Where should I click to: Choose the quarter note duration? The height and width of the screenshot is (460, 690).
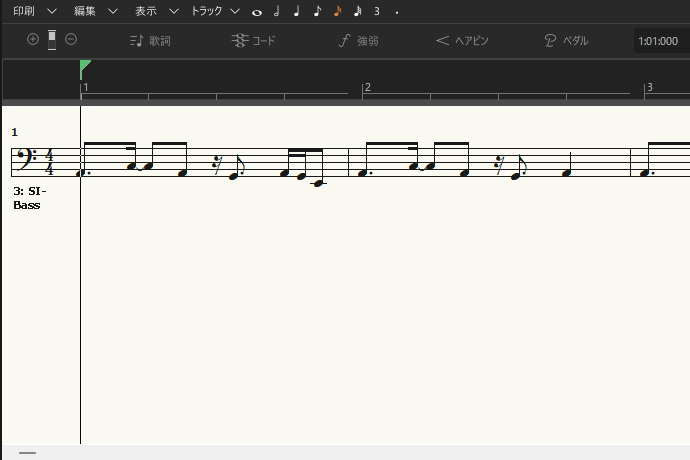(296, 11)
